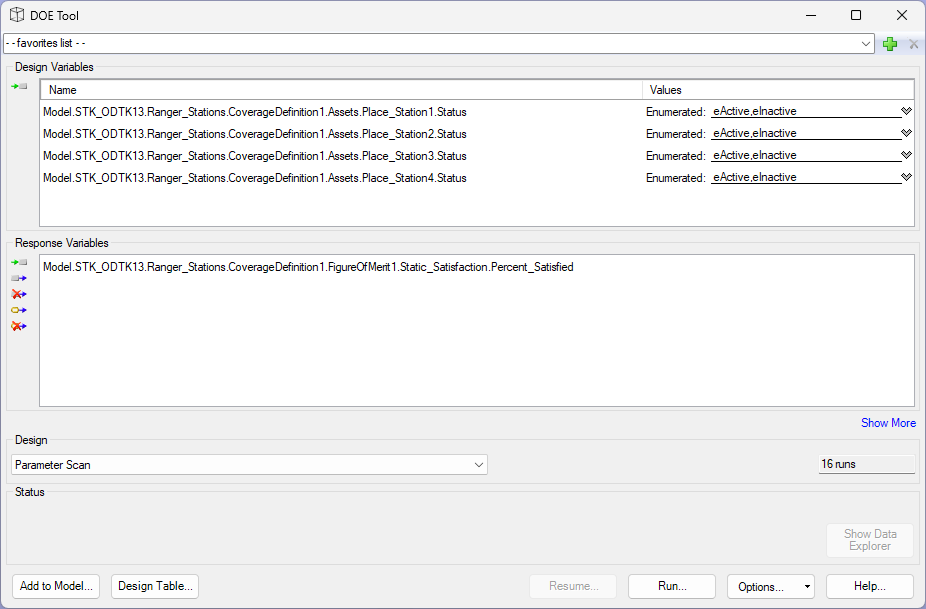The width and height of the screenshot is (926, 609).
Task: Expand values options for Place_Station3 Status
Action: pyautogui.click(x=906, y=156)
